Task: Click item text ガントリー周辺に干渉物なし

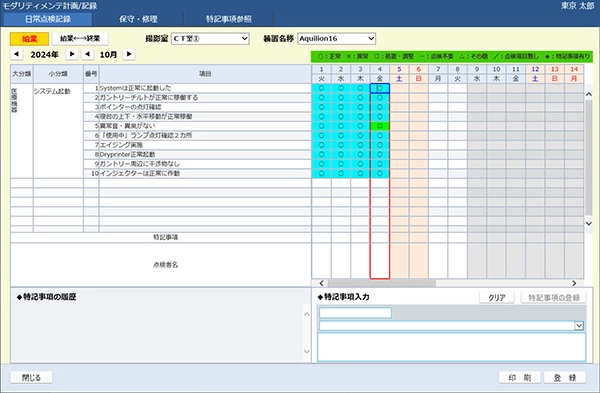Action: (x=140, y=164)
